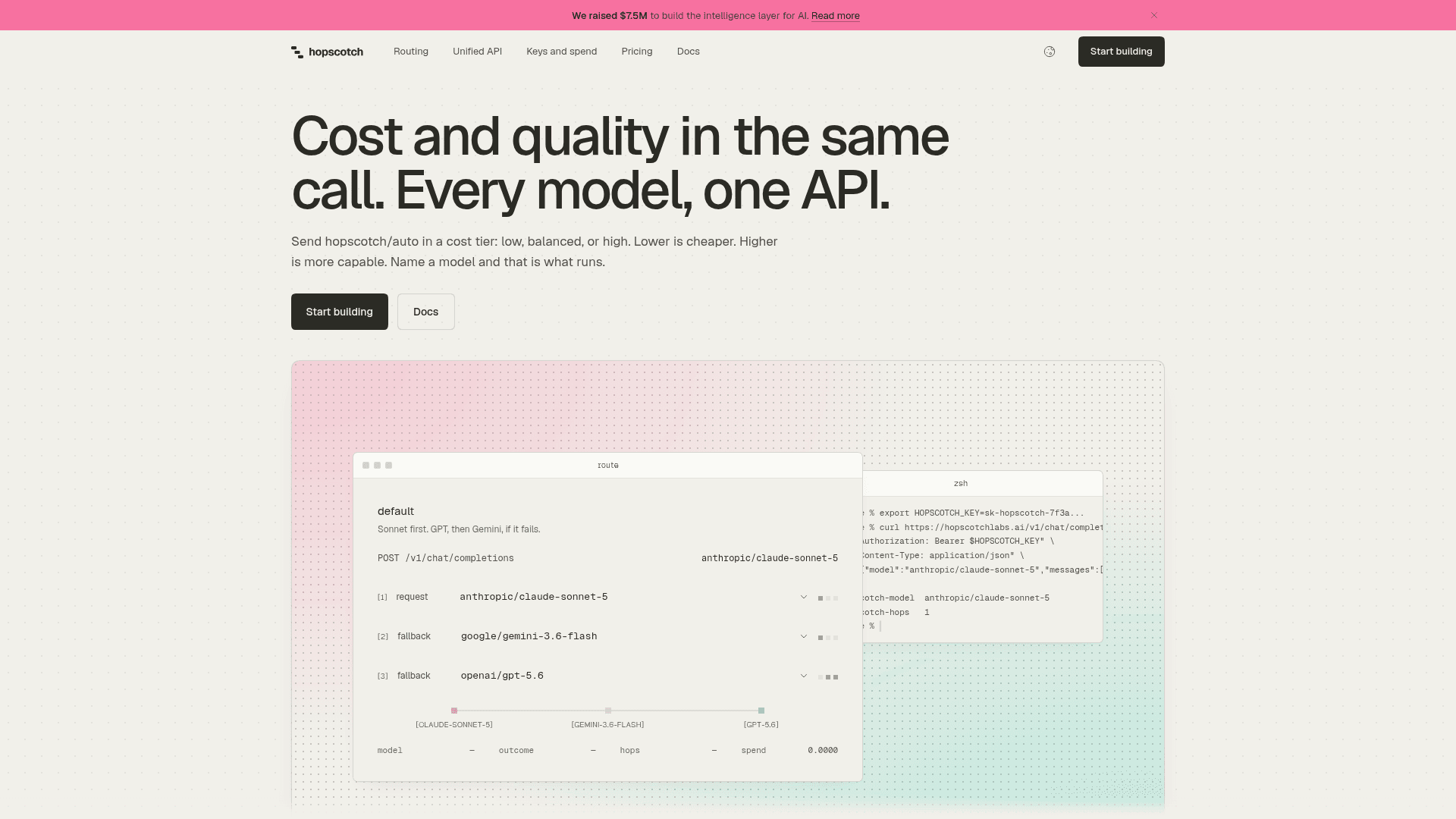The height and width of the screenshot is (819, 1456).
Task: Click the spend value 0.0000
Action: coord(823,750)
